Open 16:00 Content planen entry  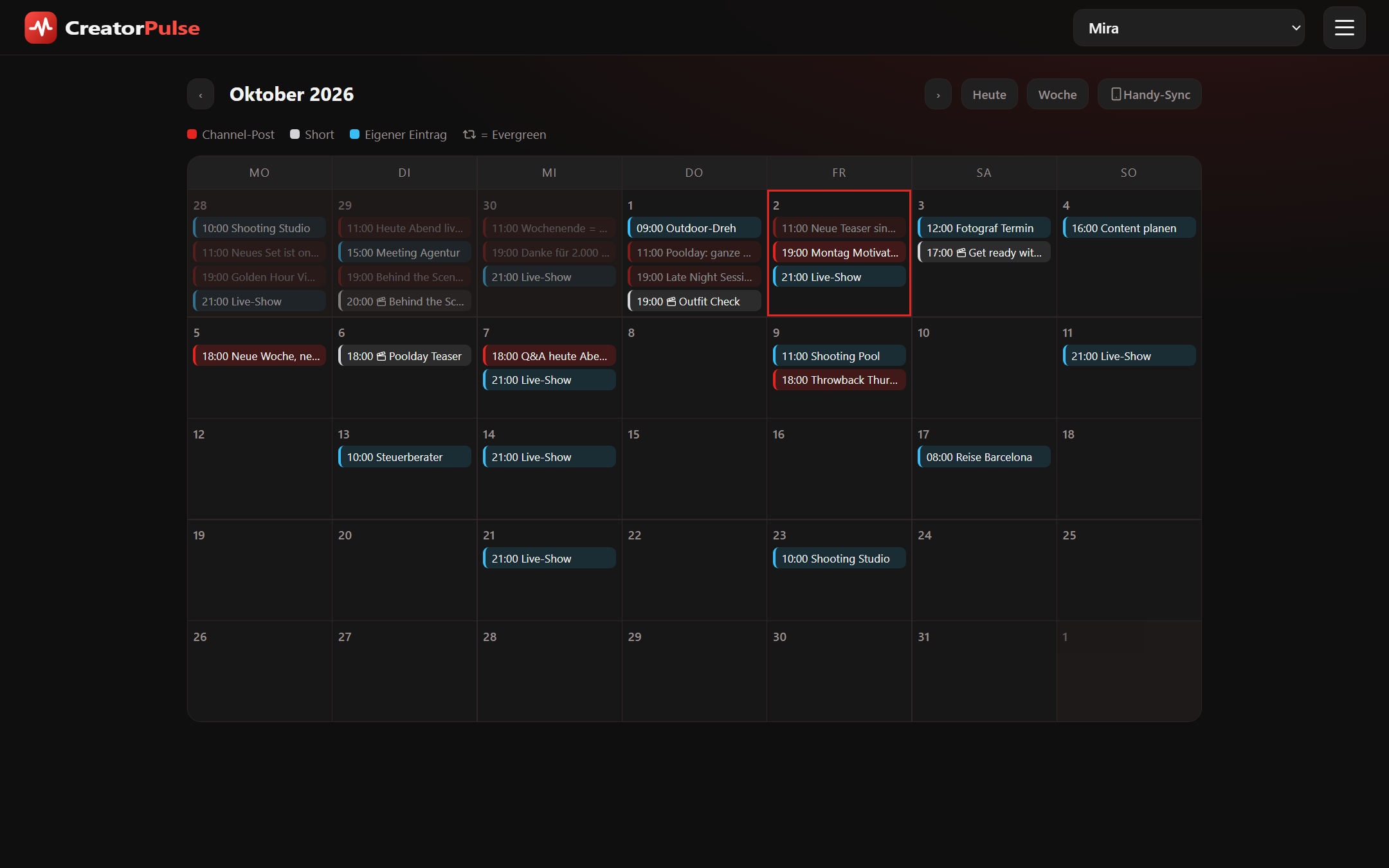1129,228
